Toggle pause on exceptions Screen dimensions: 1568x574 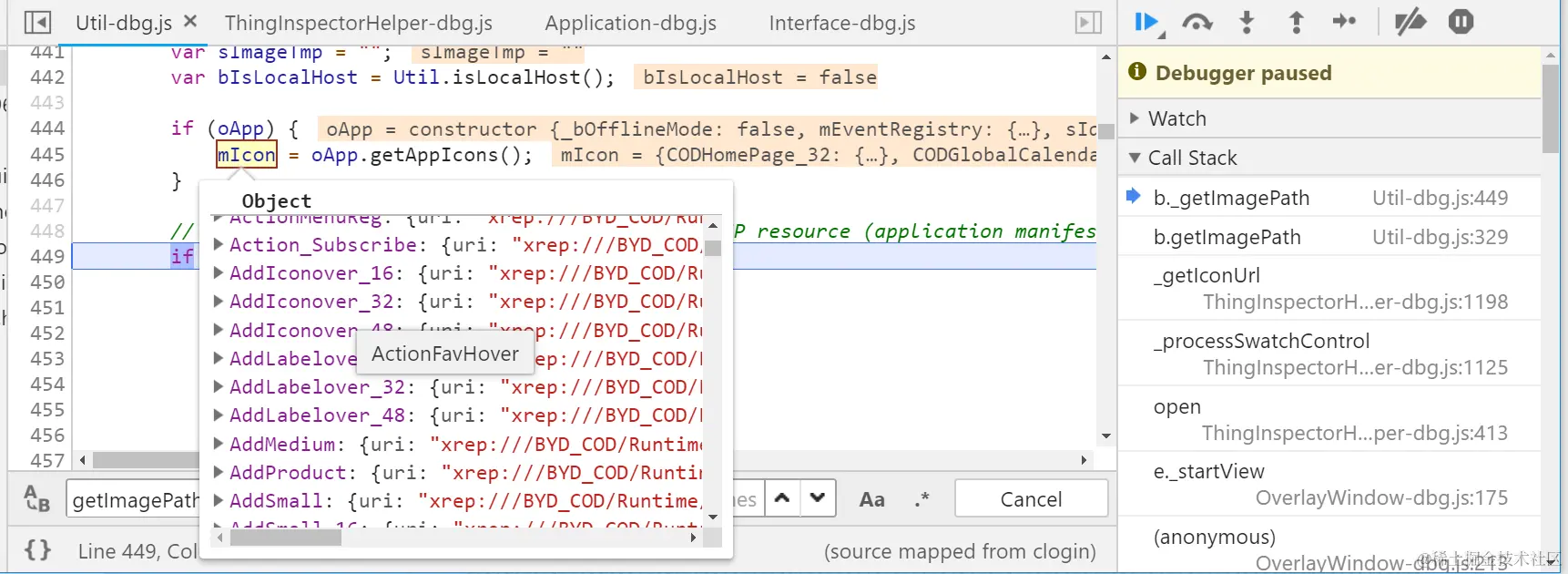pyautogui.click(x=1461, y=22)
